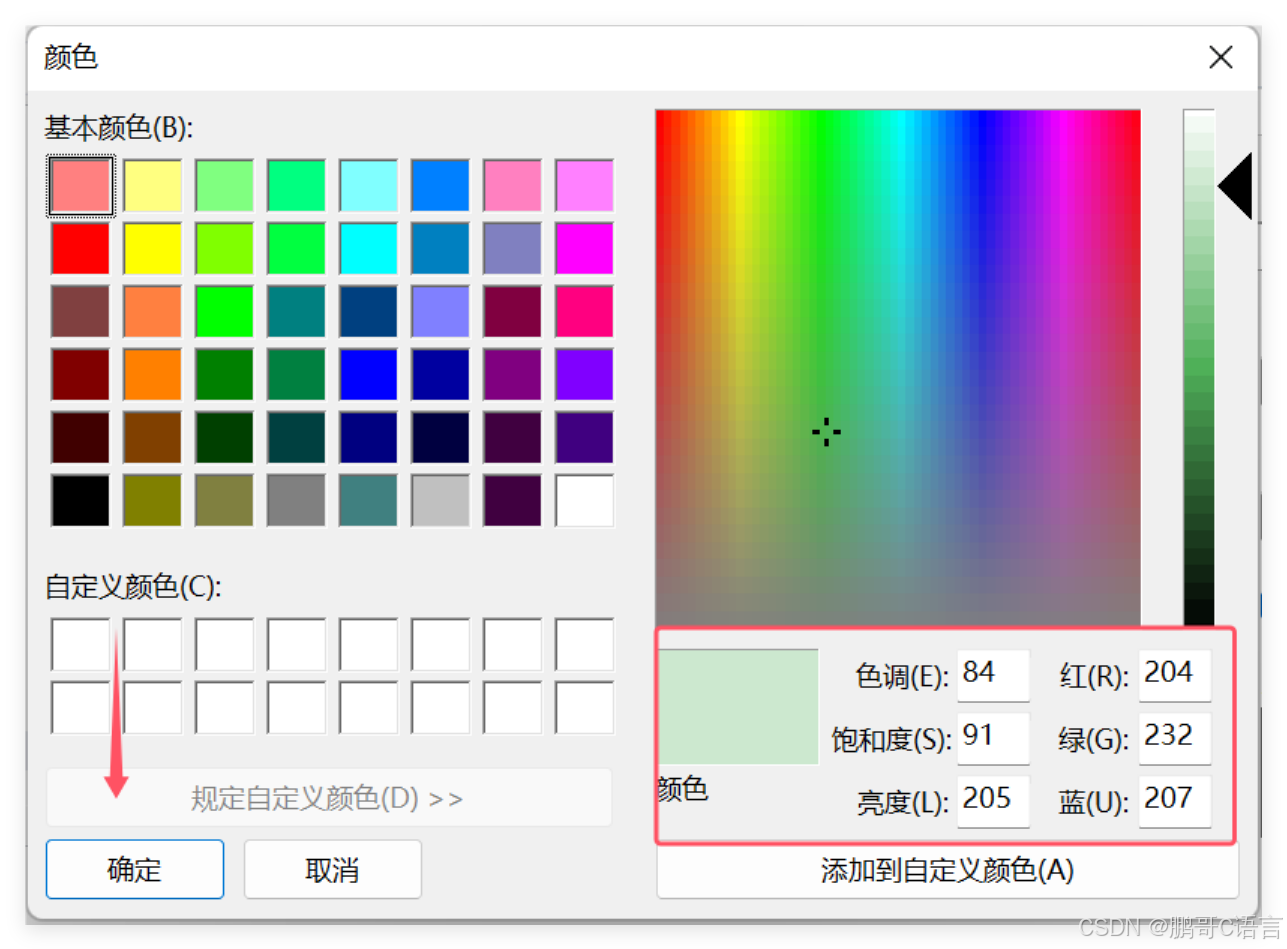Choose the light yellow swatch in the top row
The image size is (1287, 949).
(152, 185)
